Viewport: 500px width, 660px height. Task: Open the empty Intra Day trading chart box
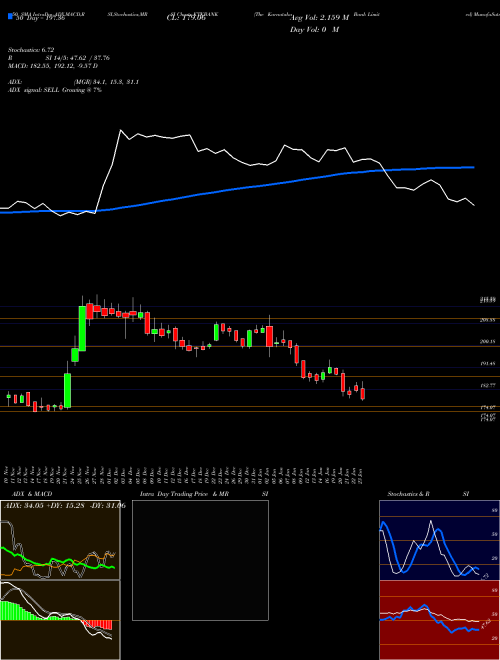200,560
